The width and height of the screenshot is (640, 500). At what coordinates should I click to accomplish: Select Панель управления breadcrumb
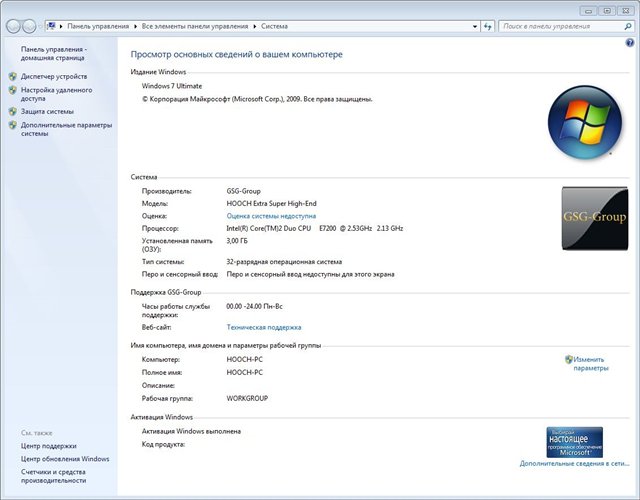pyautogui.click(x=98, y=26)
